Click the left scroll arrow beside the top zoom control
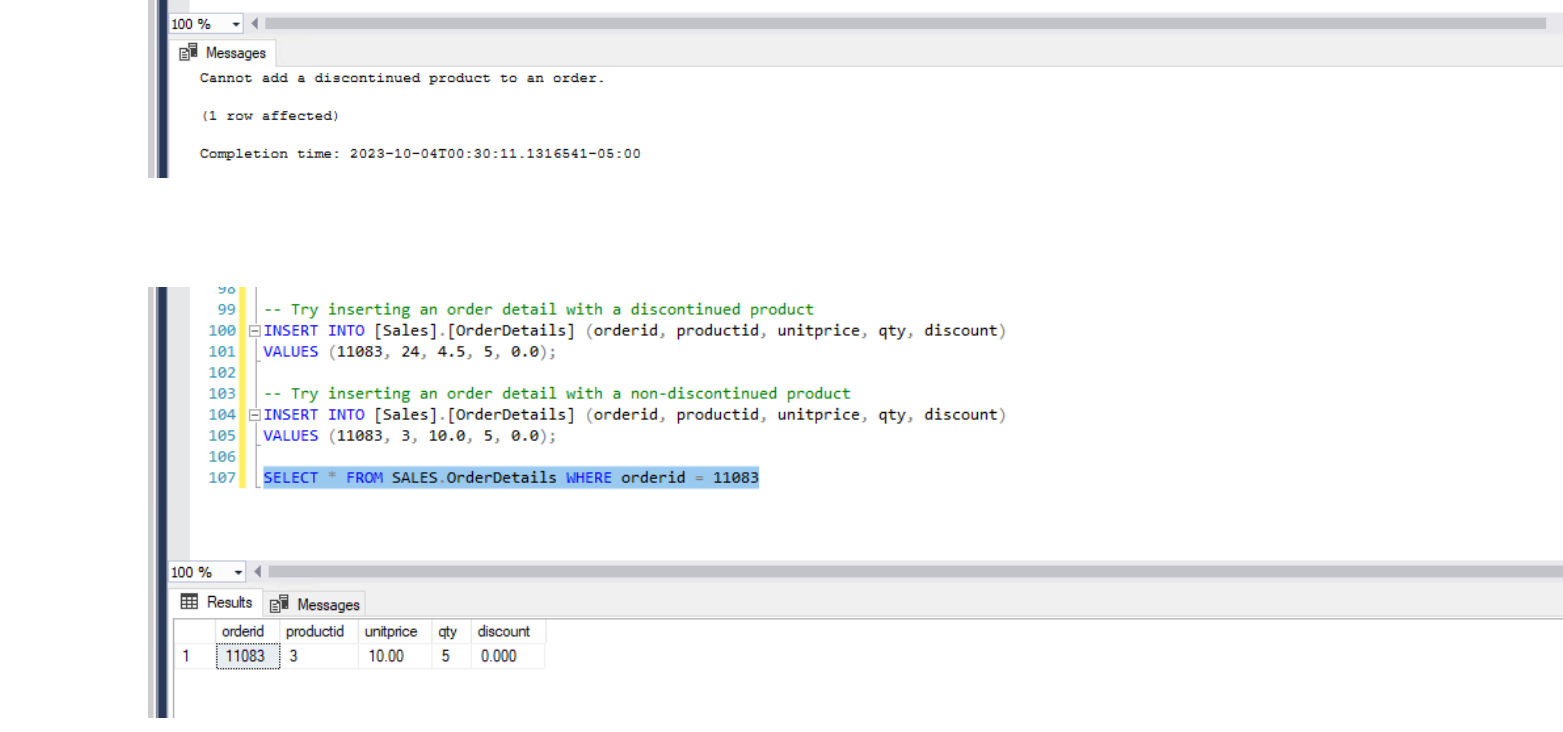 point(254,23)
